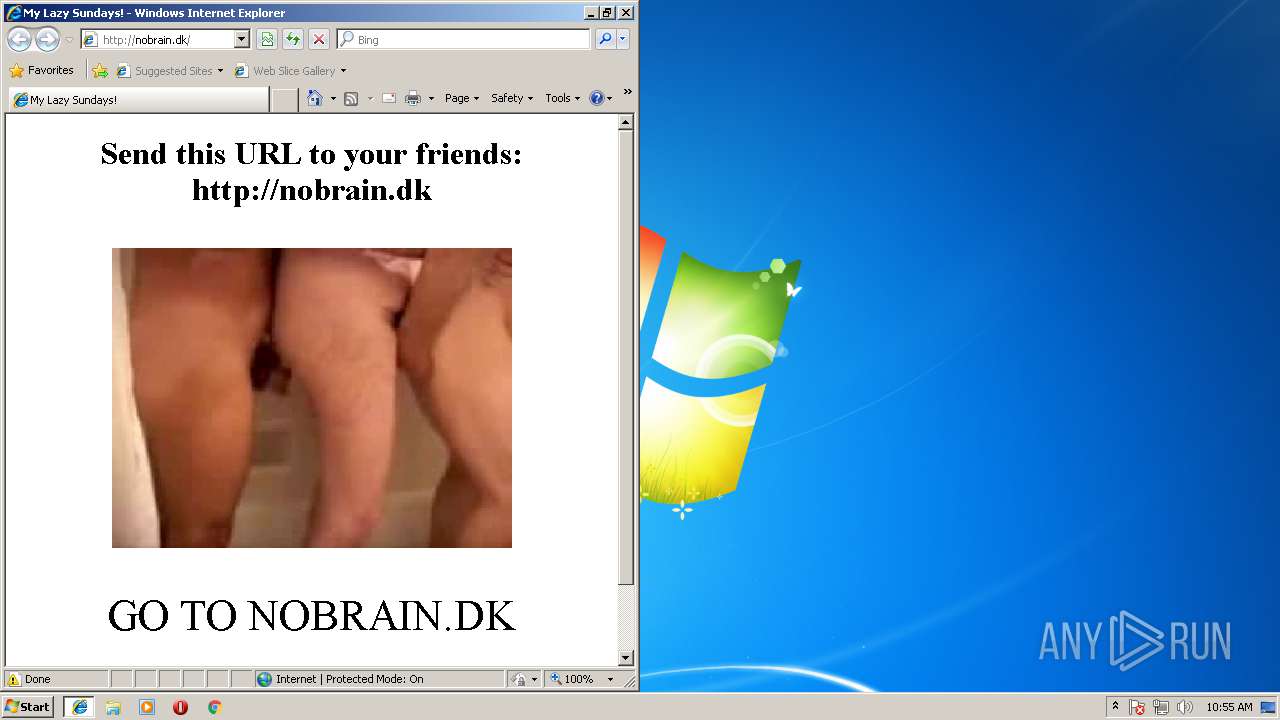This screenshot has height=720, width=1280.
Task: Open the Windows Start menu
Action: (28, 707)
